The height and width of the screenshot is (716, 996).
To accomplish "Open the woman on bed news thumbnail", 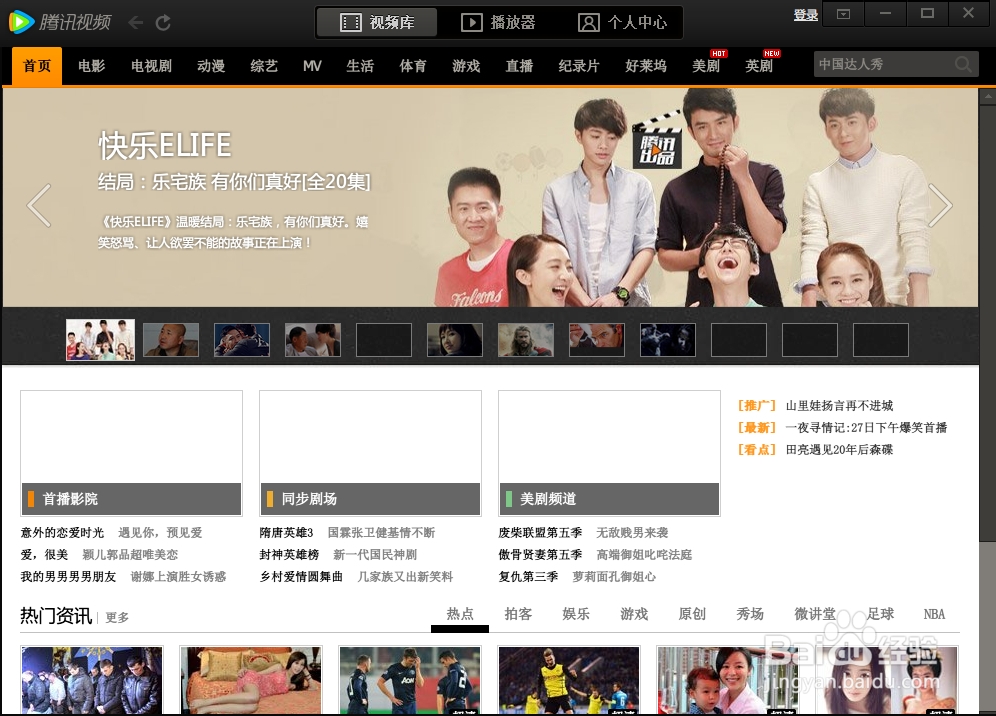I will 250,680.
